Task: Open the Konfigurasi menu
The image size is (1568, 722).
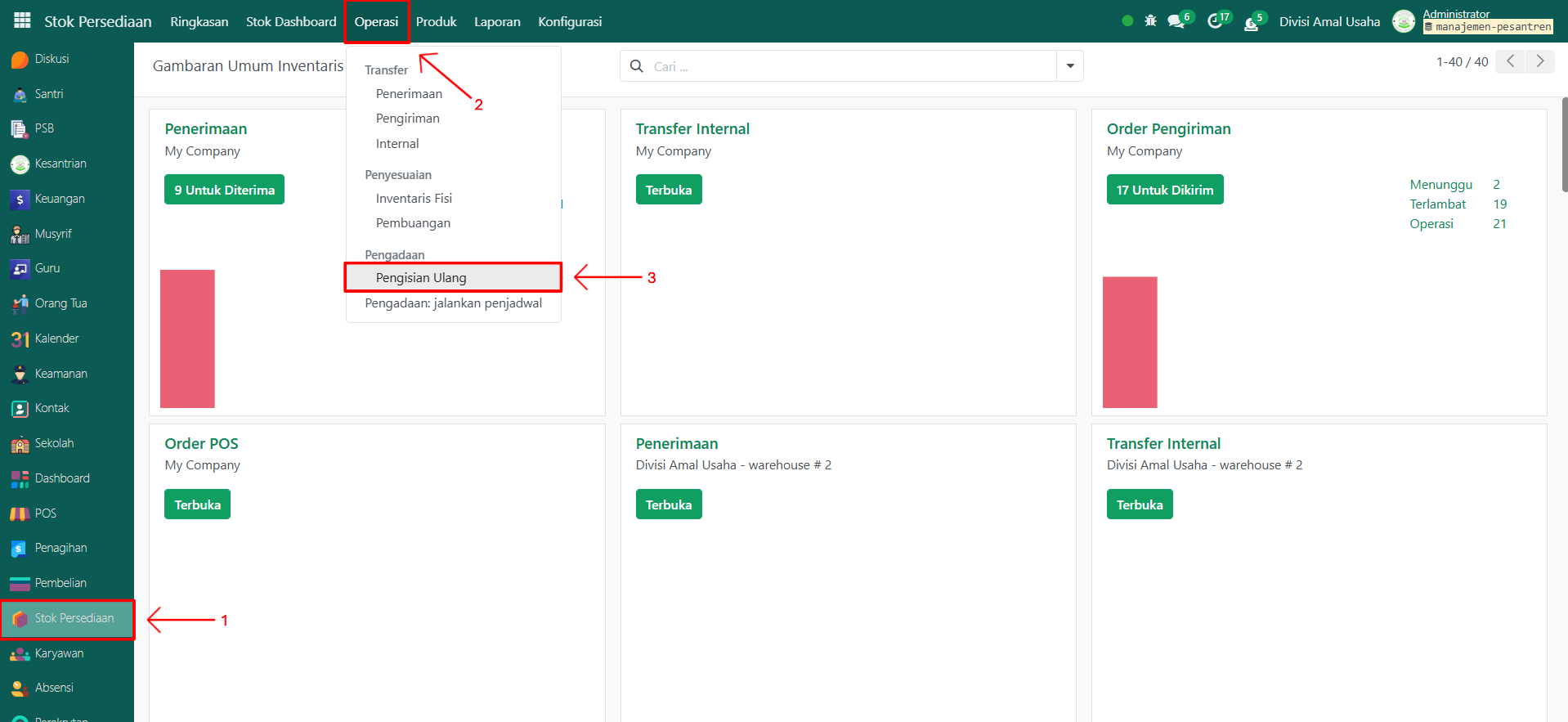Action: click(569, 21)
